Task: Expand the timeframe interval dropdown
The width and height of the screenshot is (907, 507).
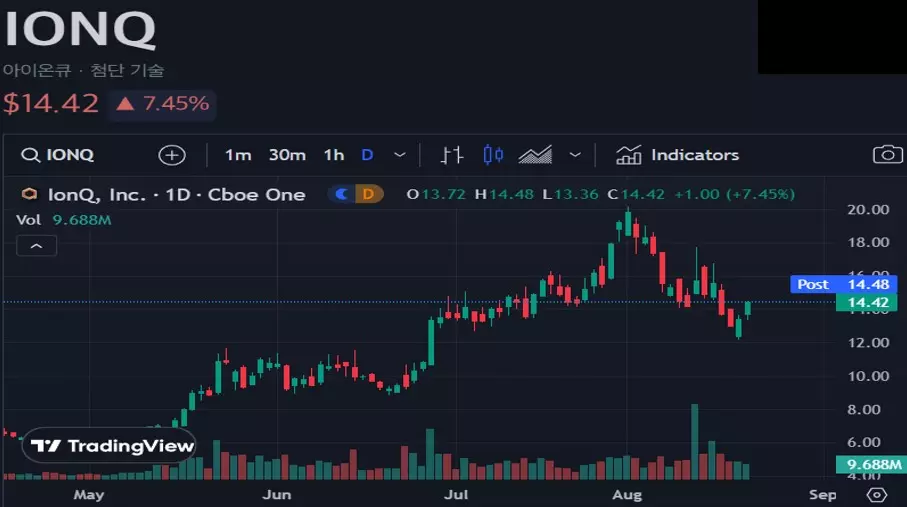Action: (400, 155)
